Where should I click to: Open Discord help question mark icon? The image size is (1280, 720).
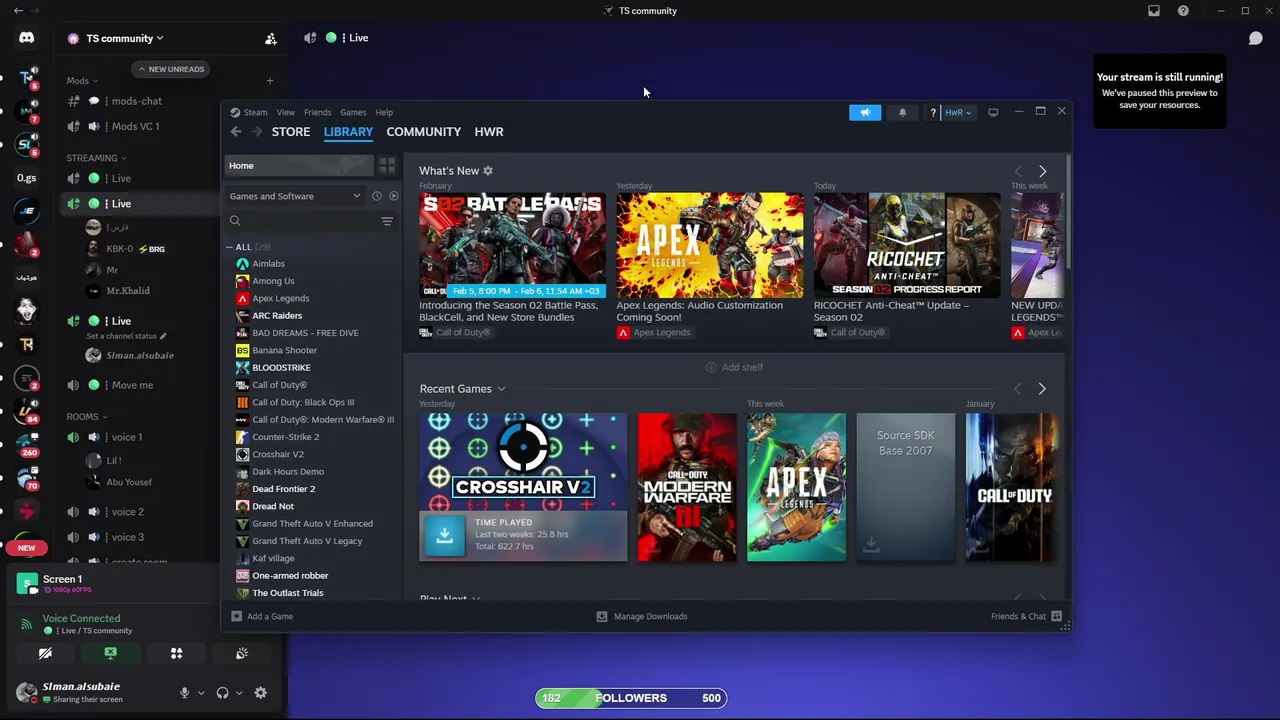click(1183, 11)
